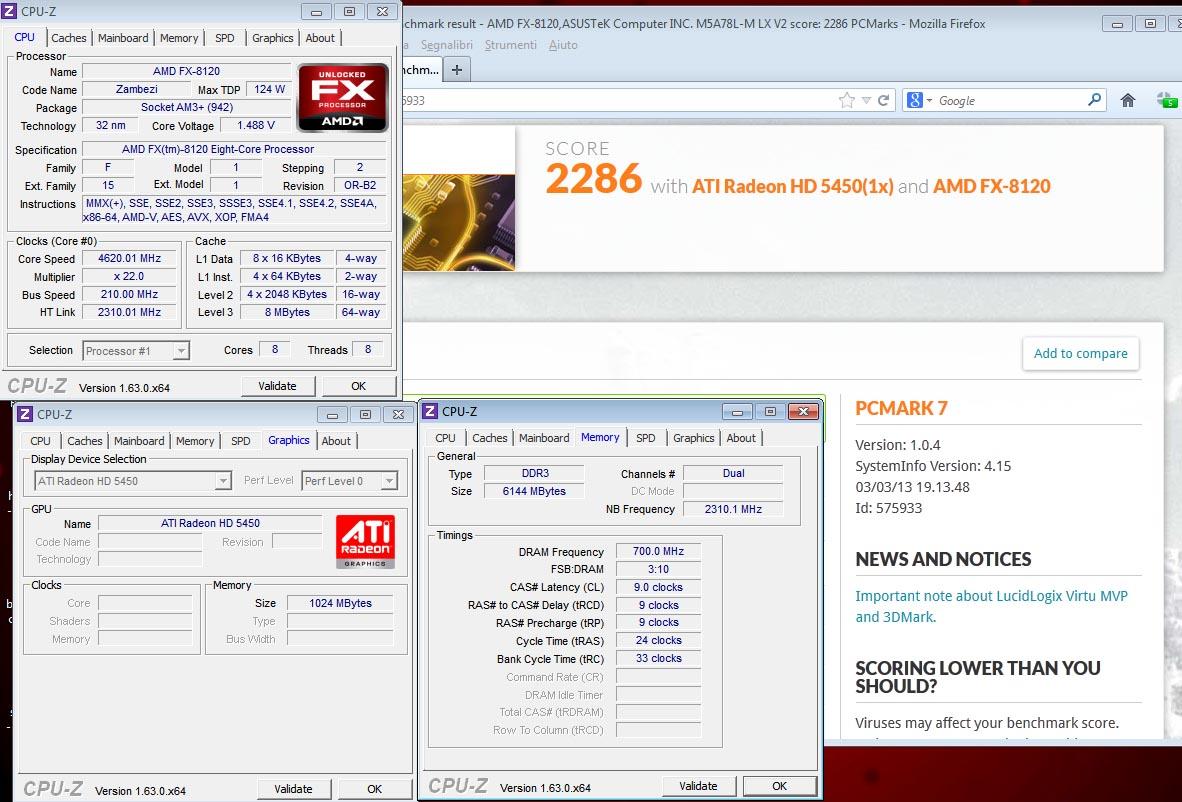This screenshot has width=1182, height=802.
Task: Select Graphics tab in Memory CPU-Z window
Action: coord(694,438)
